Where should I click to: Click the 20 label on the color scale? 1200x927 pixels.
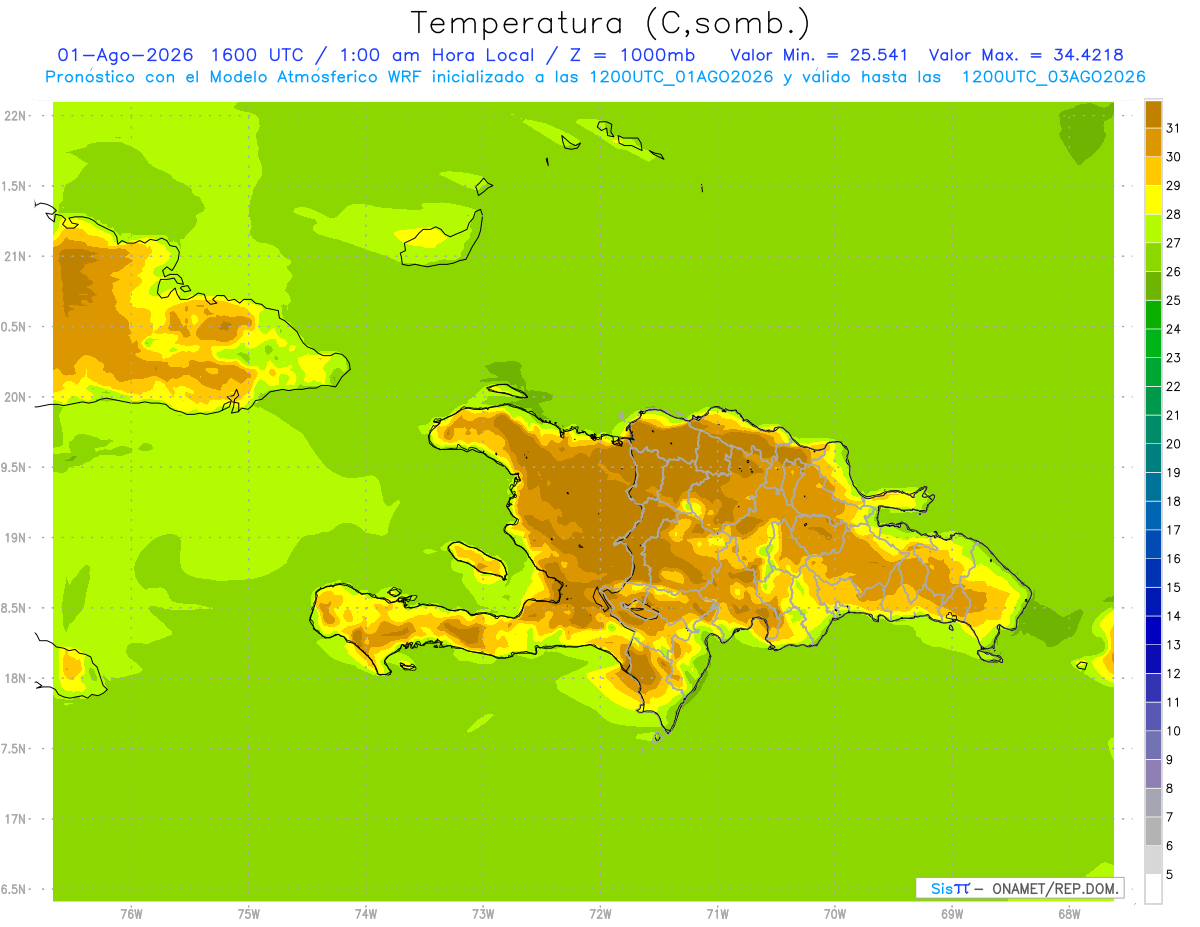tap(1173, 444)
